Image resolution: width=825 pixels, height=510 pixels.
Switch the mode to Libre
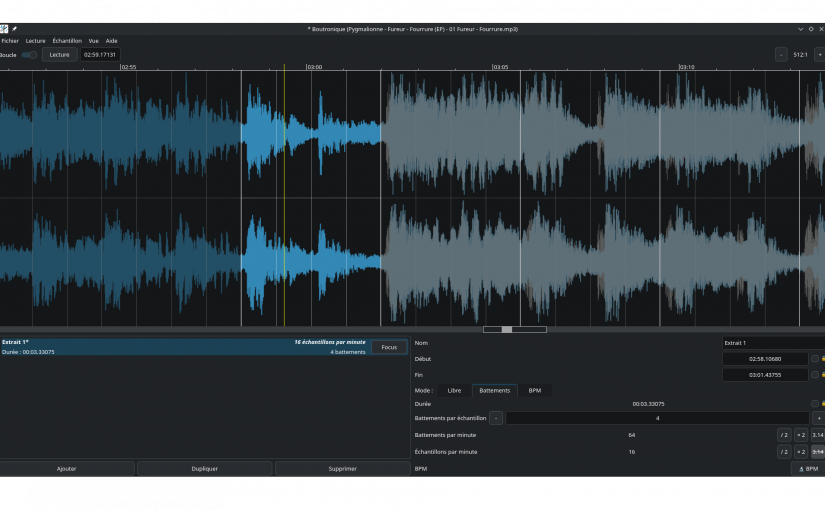(x=454, y=390)
